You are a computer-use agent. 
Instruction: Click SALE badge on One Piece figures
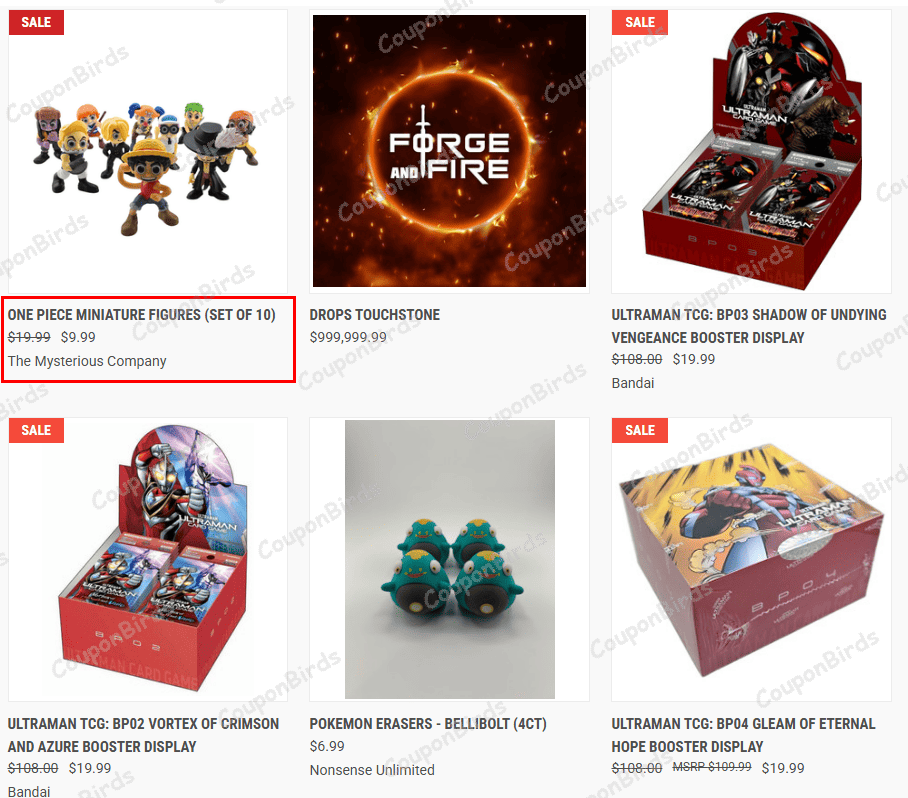tap(36, 23)
